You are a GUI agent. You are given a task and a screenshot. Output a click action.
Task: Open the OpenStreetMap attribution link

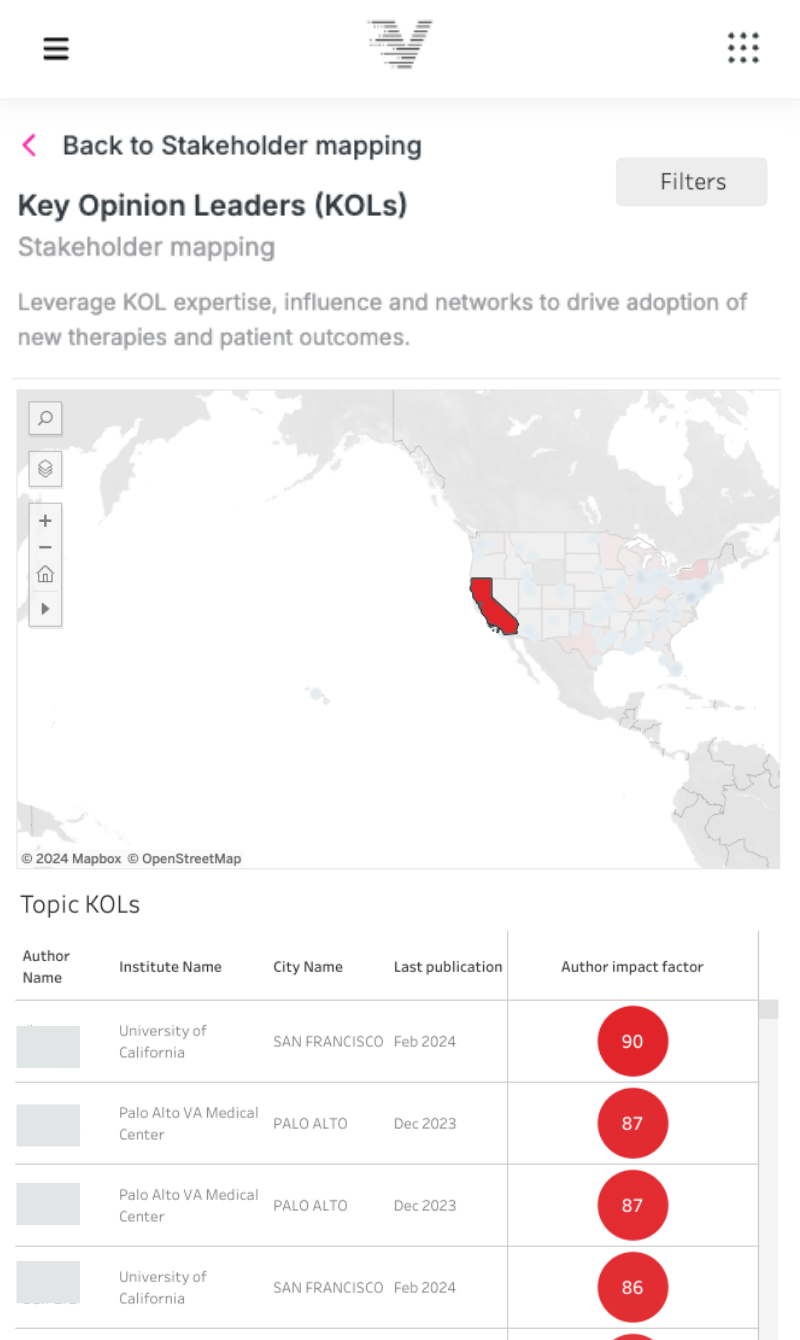[x=191, y=859]
